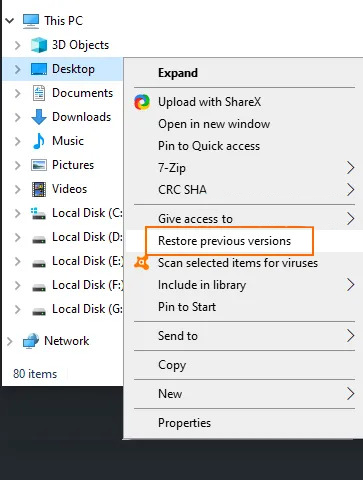
Task: Choose Open in new window
Action: (x=243, y=124)
